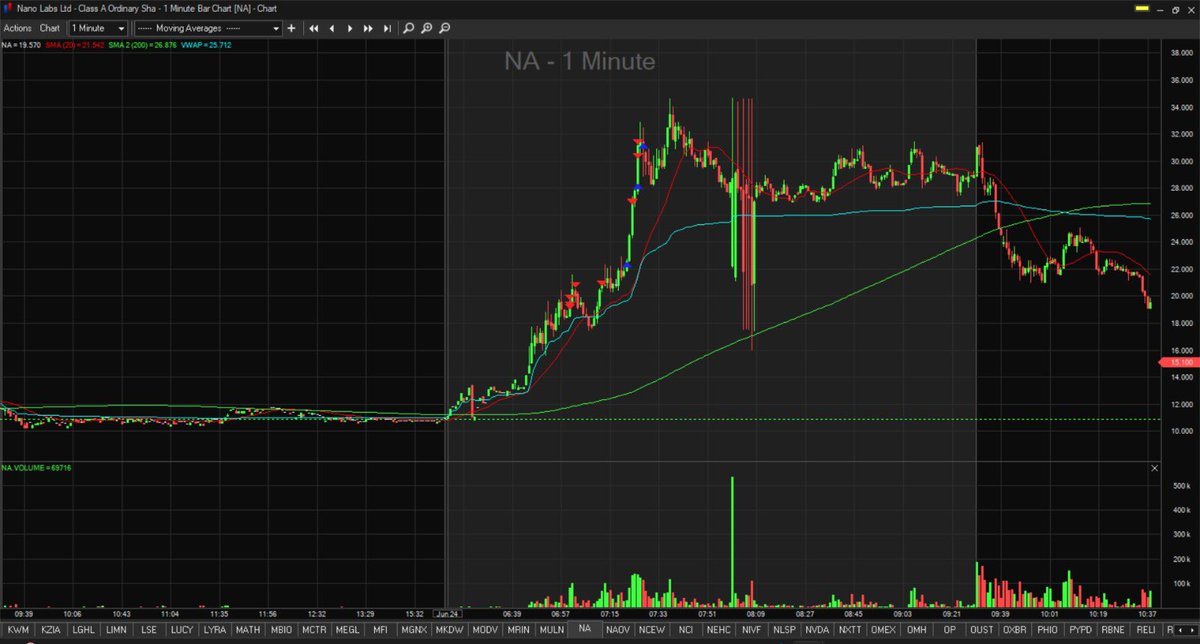Image resolution: width=1200 pixels, height=644 pixels.
Task: Switch to the LSE symbol tab
Action: pyautogui.click(x=149, y=630)
